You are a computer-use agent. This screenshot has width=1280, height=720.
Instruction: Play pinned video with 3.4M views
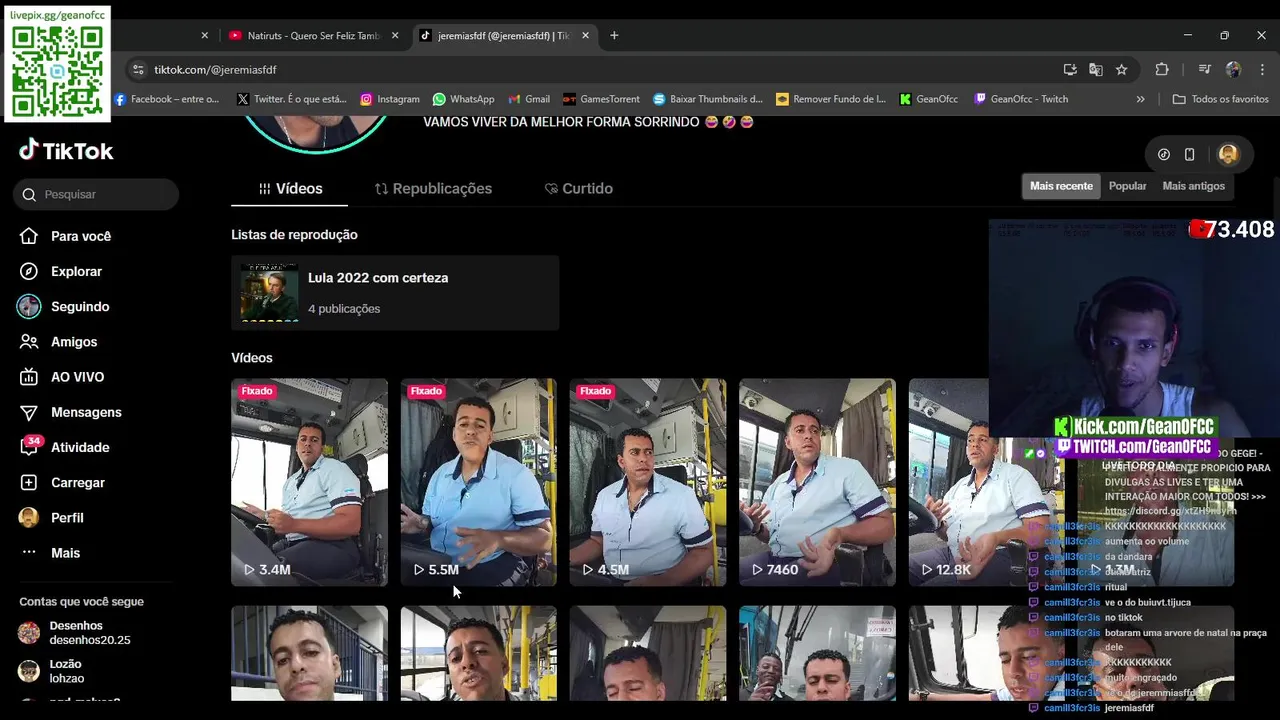click(x=309, y=482)
